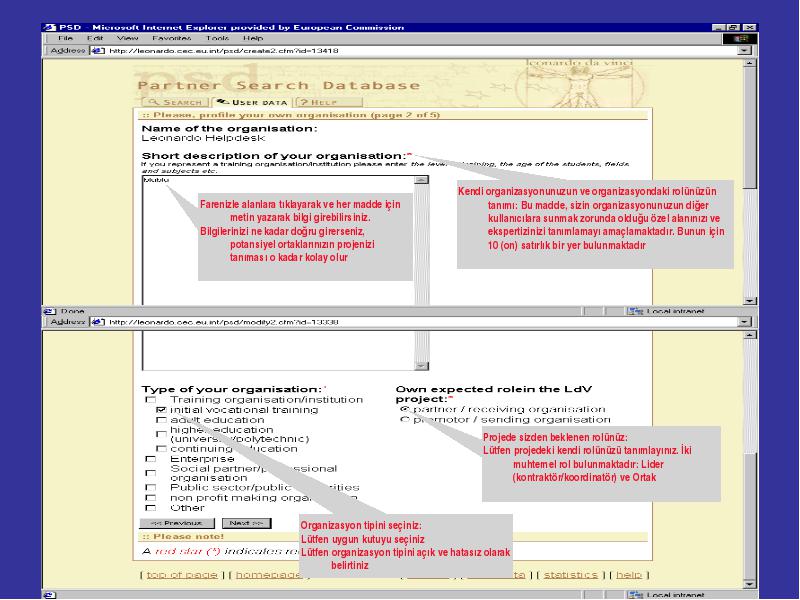The height and width of the screenshot is (600, 800).
Task: Open the Favorites menu
Action: 171,38
